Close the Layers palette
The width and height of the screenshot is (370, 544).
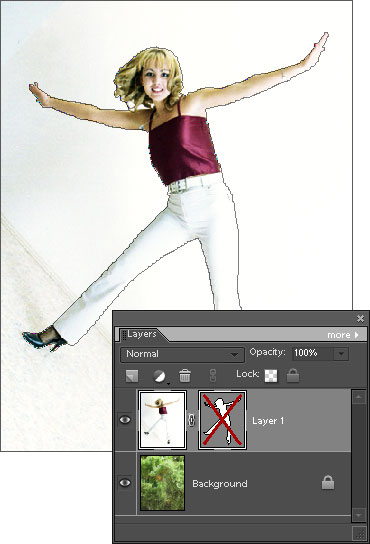[x=360, y=318]
